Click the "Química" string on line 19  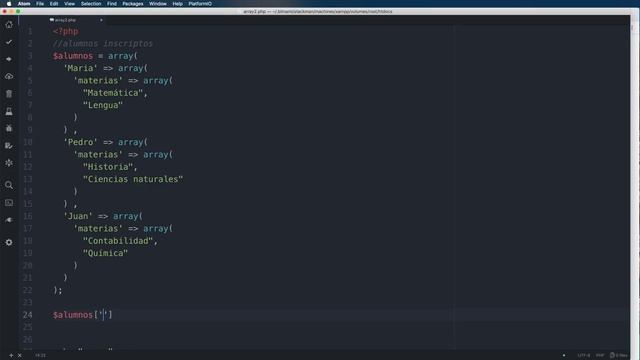[105, 253]
